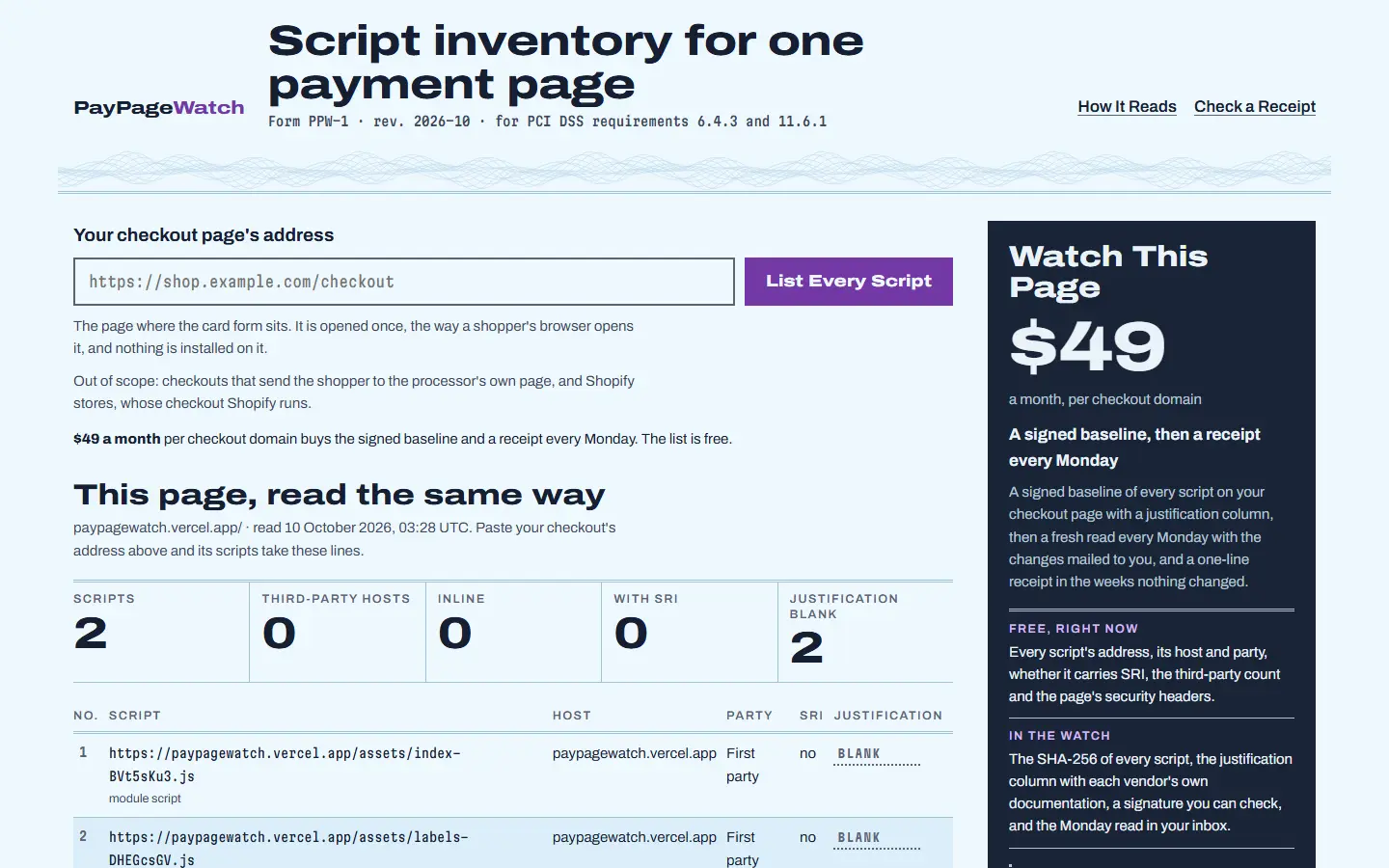This screenshot has height=868, width=1389.
Task: Click the host cell for index-BVt5sKu3.js
Action: [x=635, y=753]
